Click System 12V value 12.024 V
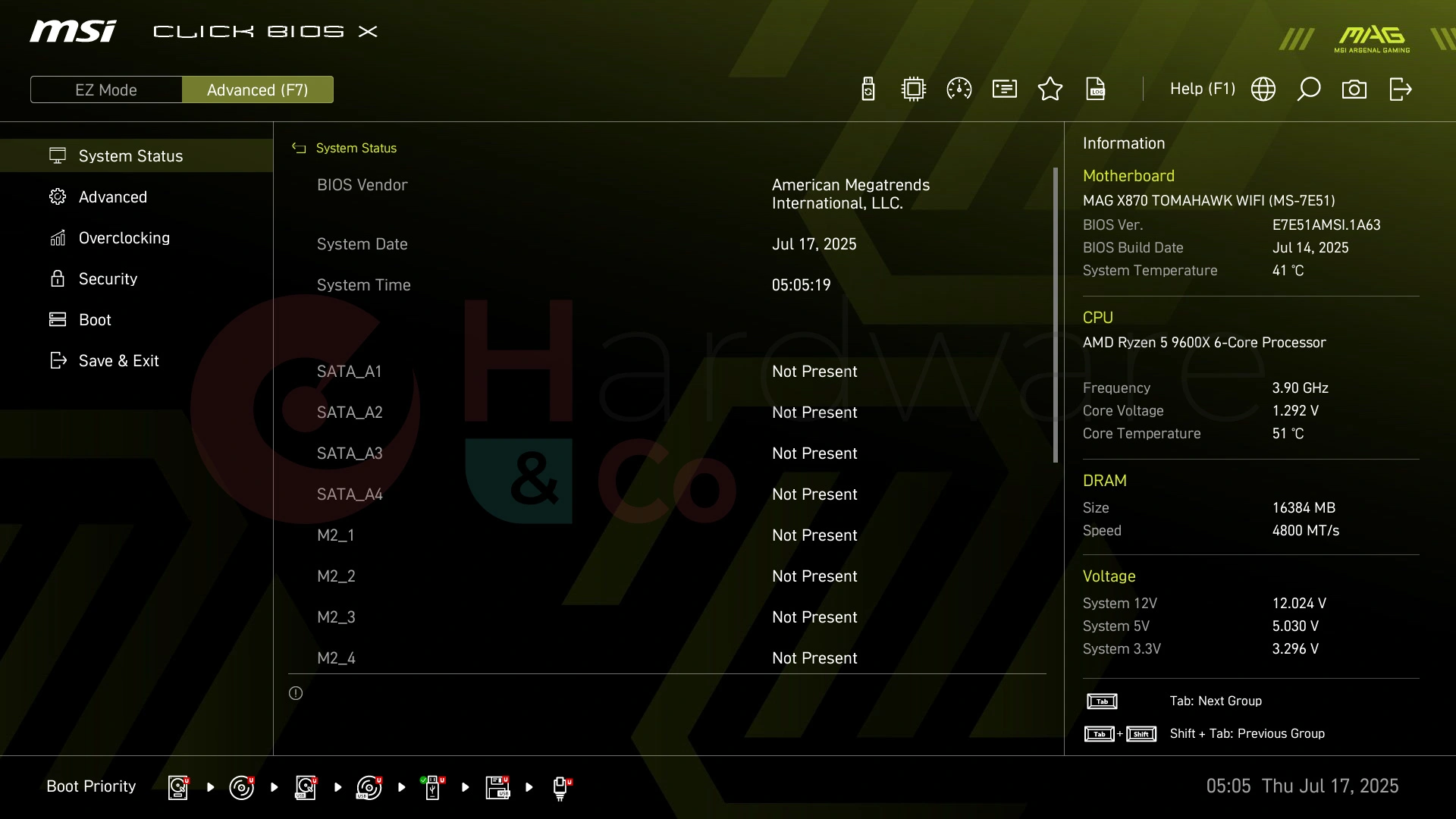The image size is (1456, 819). point(1299,604)
